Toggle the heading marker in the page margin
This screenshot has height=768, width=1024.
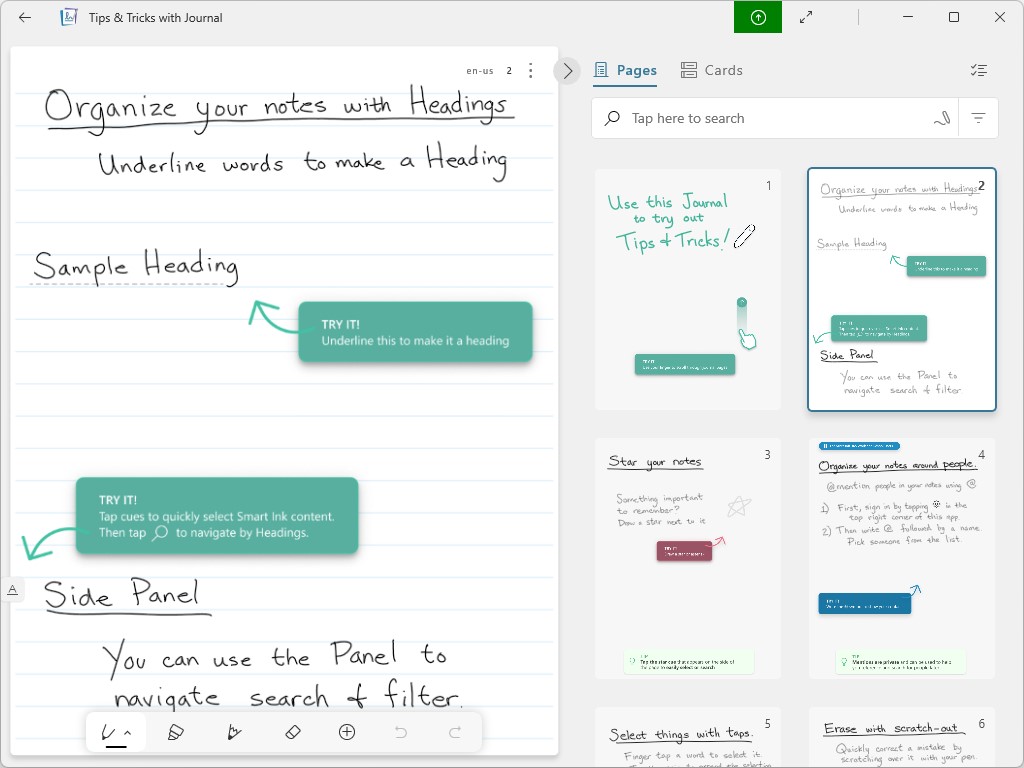[x=13, y=590]
